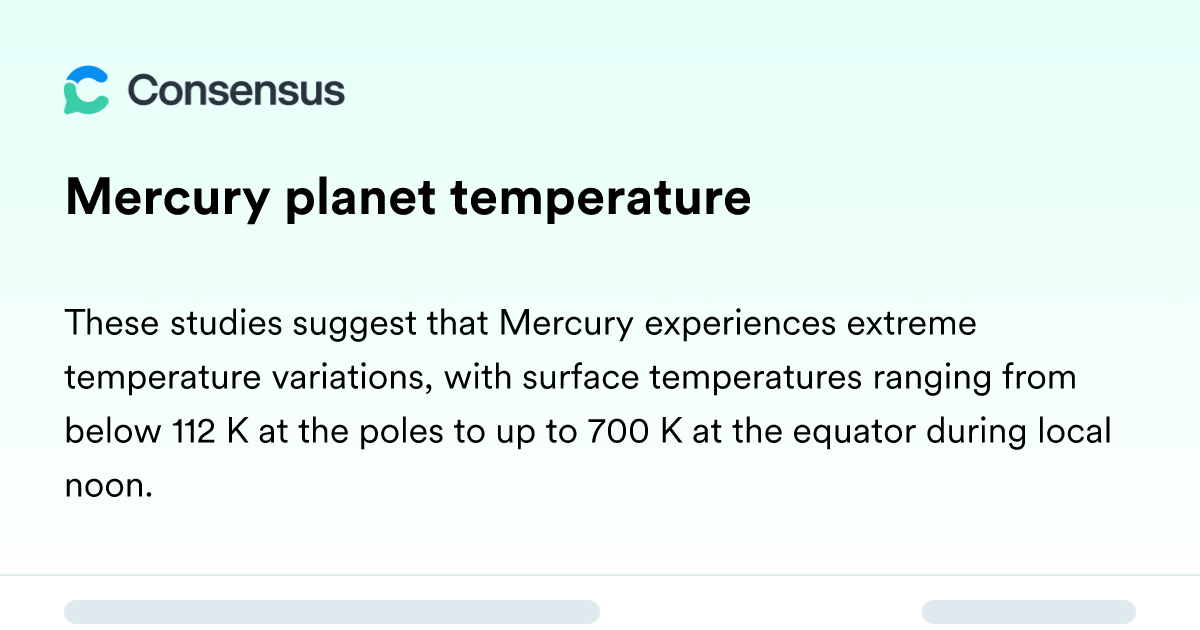Click the word "noon." ending the summary

click(x=109, y=486)
